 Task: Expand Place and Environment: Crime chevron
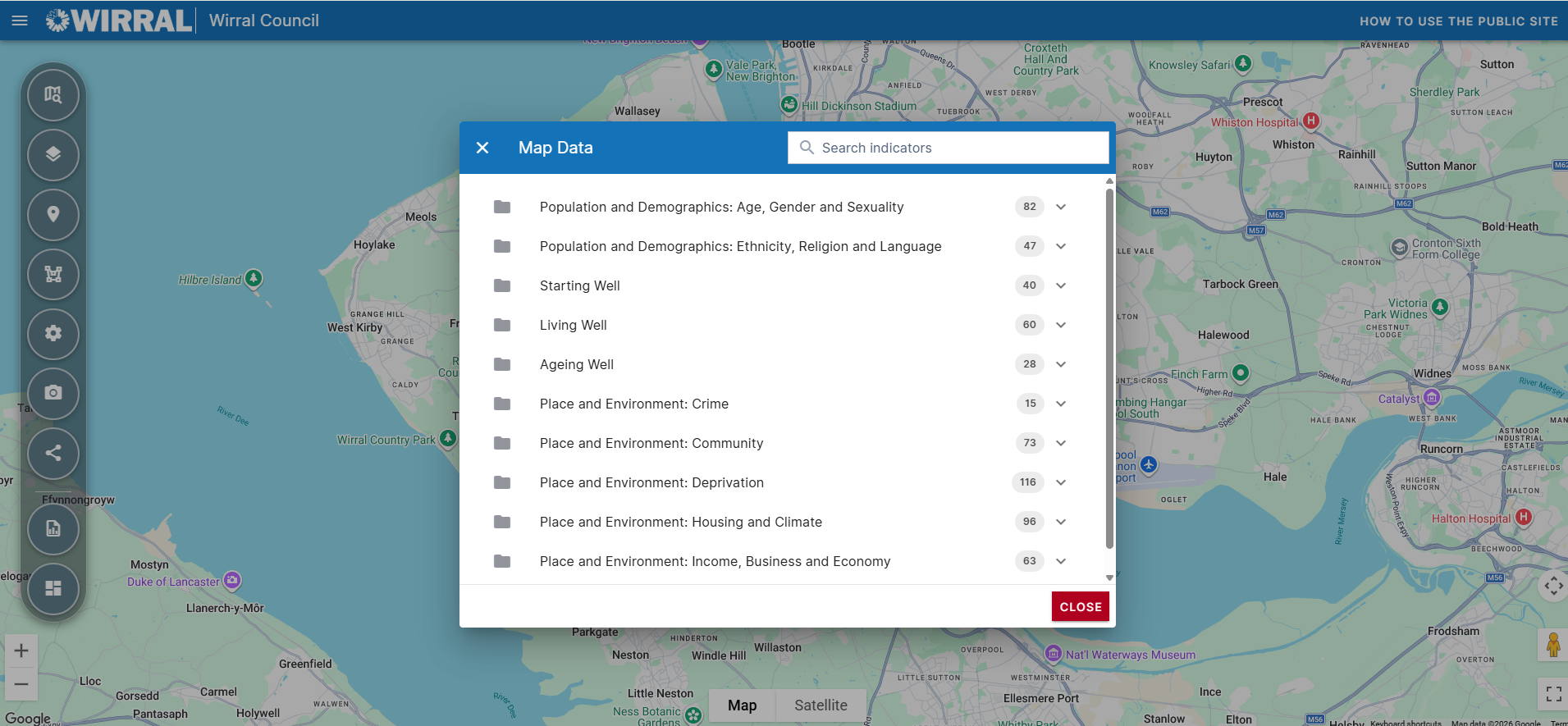[x=1061, y=404]
